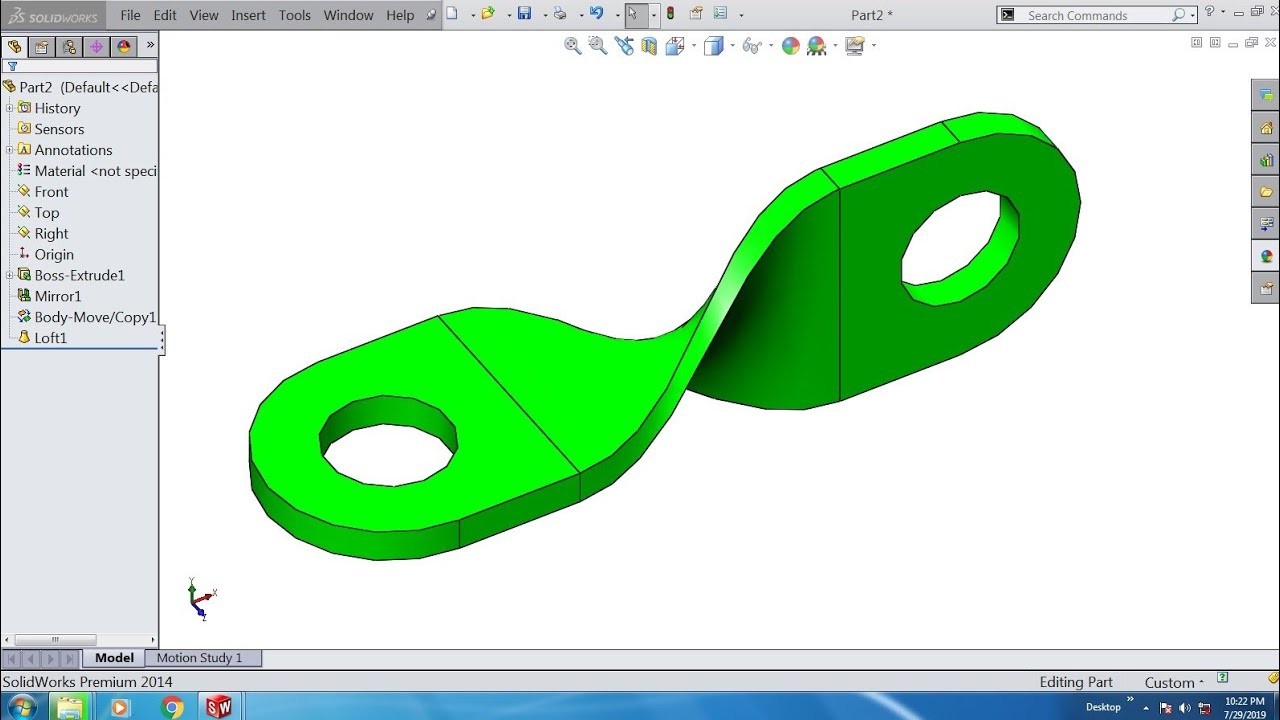Screen dimensions: 1280x720
Task: Open the View menu
Action: [204, 15]
